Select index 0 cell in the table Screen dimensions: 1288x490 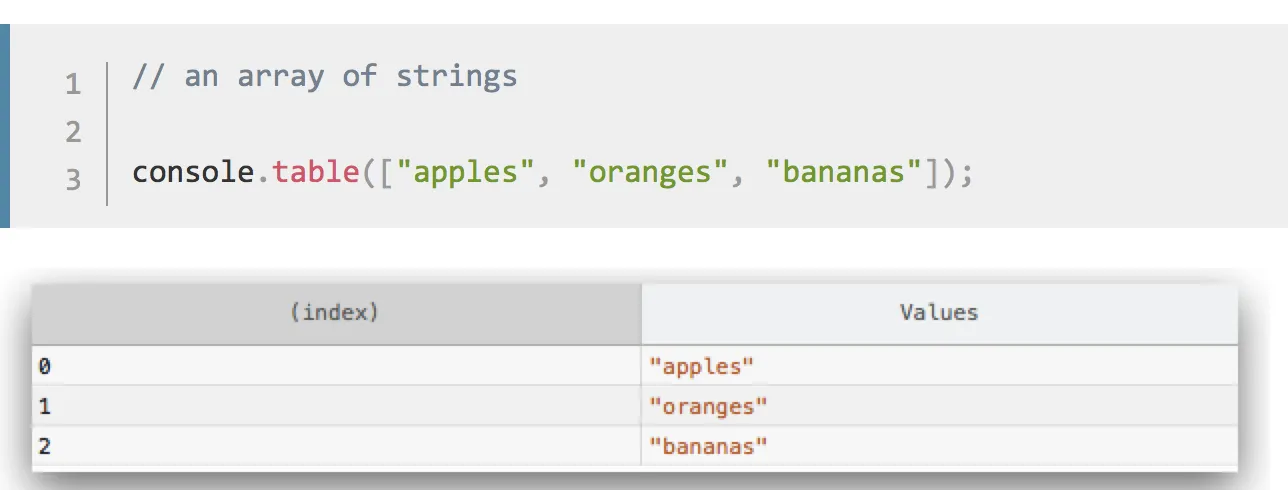coord(44,366)
